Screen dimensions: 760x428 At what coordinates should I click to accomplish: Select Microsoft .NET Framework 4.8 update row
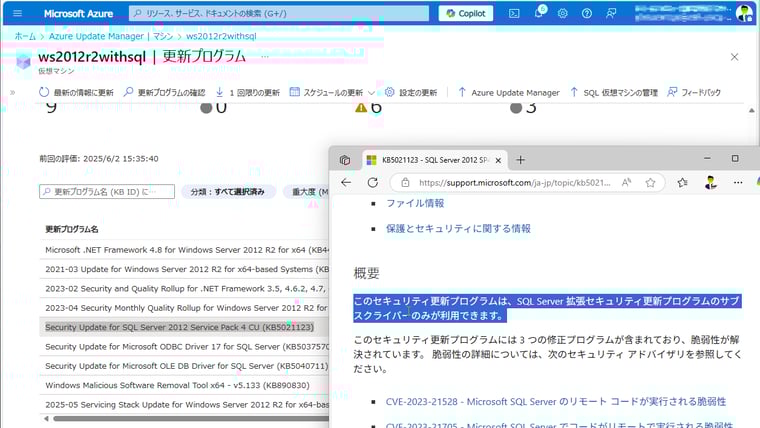click(184, 250)
